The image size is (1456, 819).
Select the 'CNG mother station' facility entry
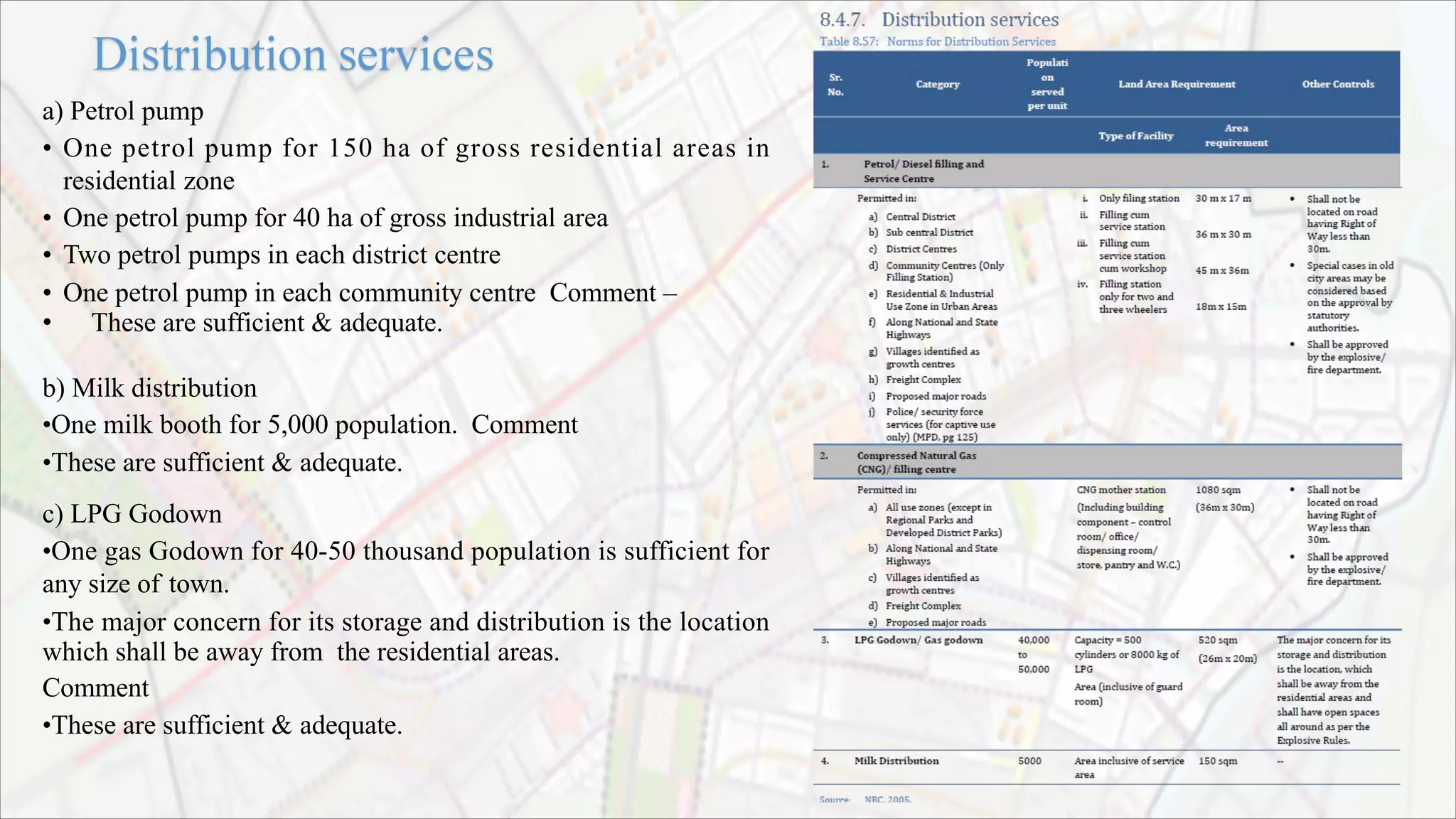click(1121, 490)
